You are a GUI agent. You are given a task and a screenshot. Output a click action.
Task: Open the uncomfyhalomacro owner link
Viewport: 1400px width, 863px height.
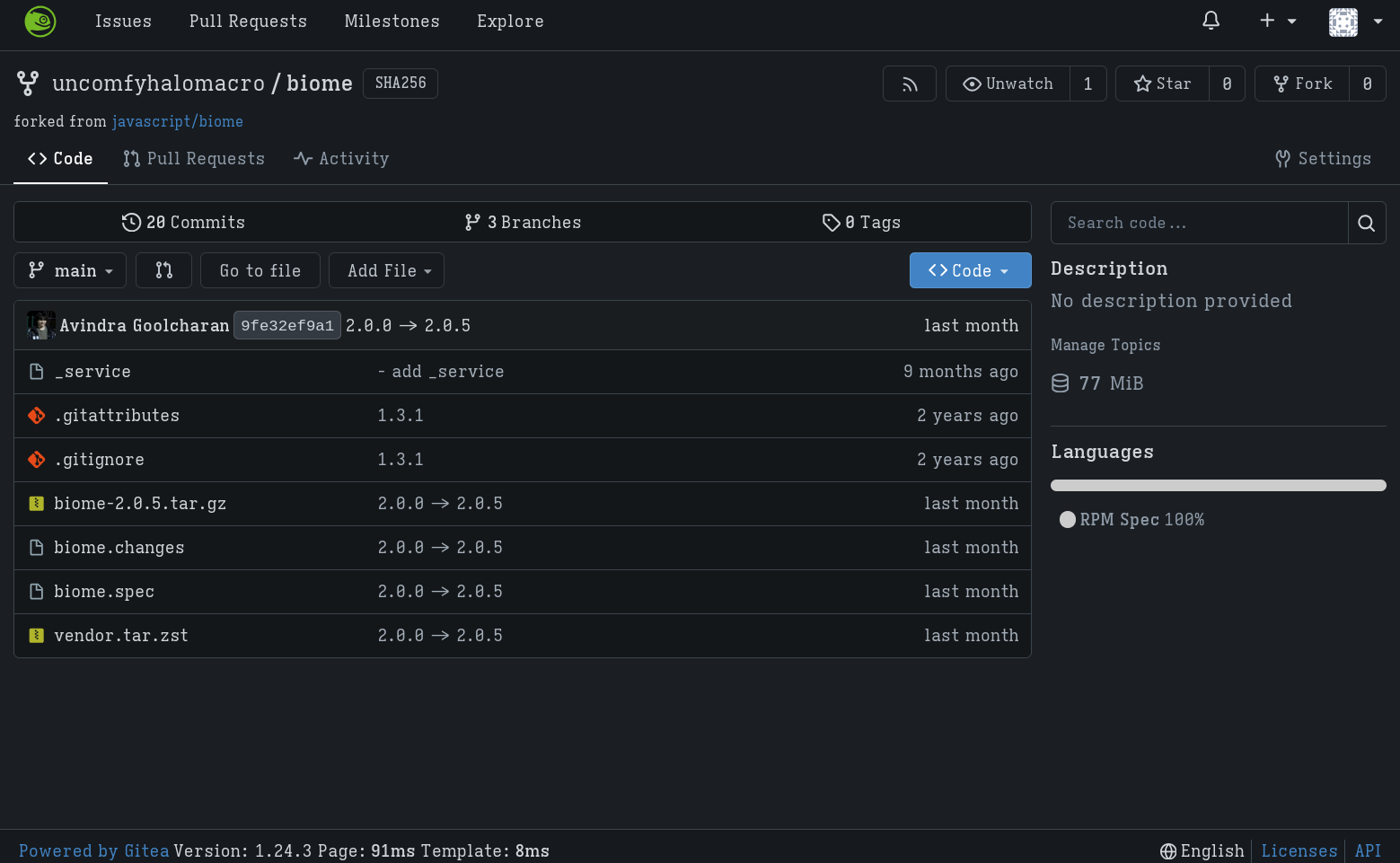(x=158, y=84)
